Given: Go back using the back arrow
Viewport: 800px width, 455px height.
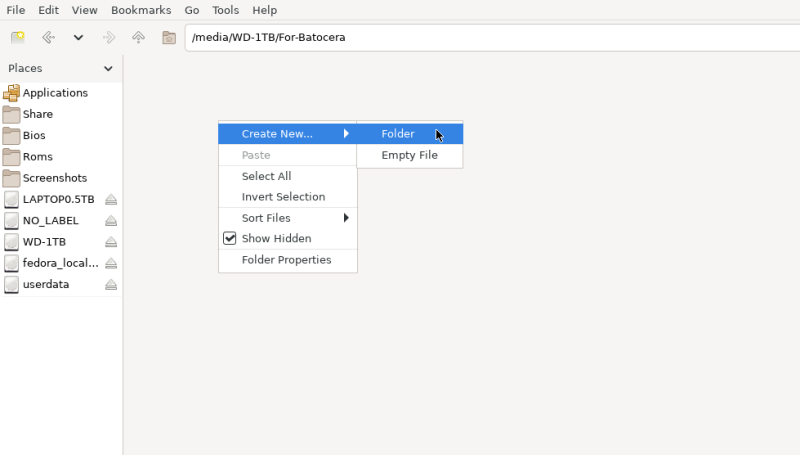Looking at the screenshot, I should [48, 37].
